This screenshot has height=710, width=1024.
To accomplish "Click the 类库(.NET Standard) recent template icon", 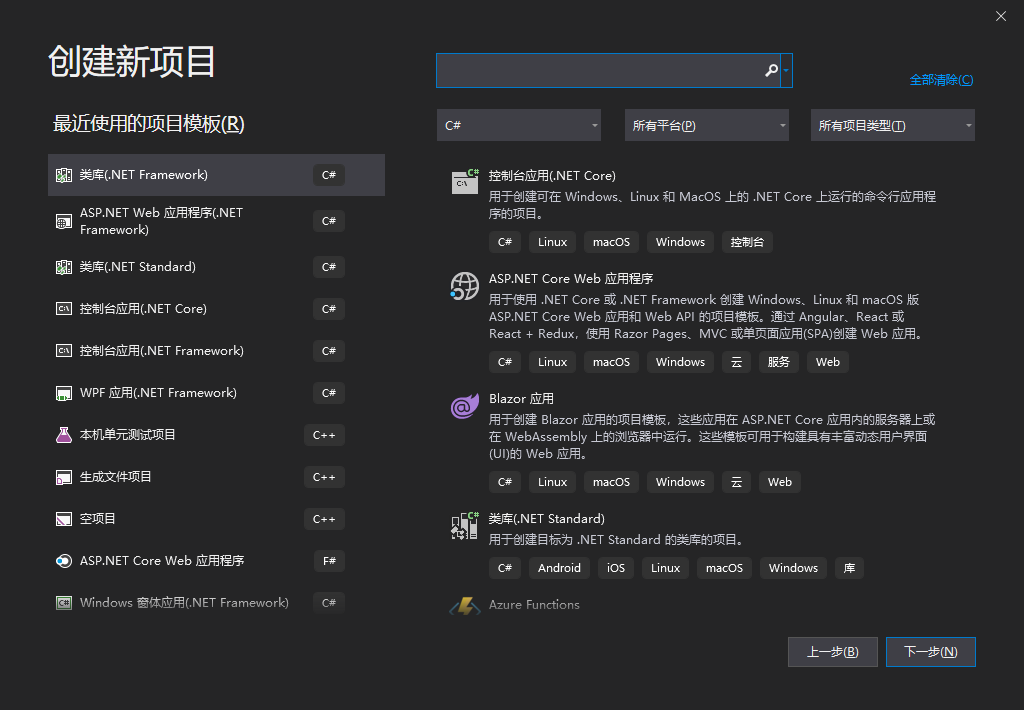I will click(x=63, y=267).
